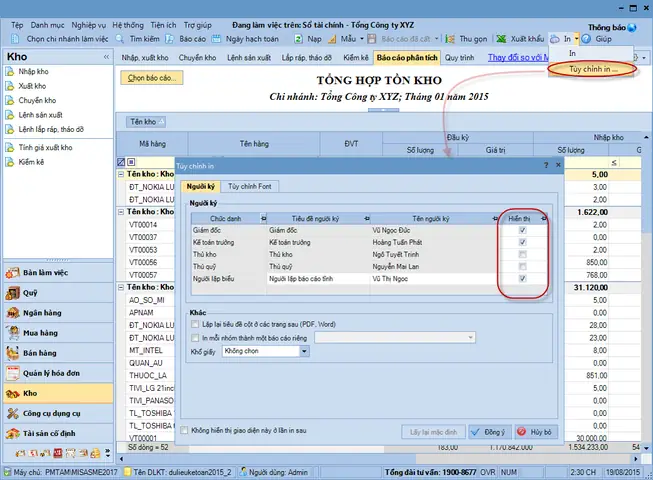This screenshot has height=480, width=653.
Task: Open the In print dropdown arrow
Action: [576, 39]
